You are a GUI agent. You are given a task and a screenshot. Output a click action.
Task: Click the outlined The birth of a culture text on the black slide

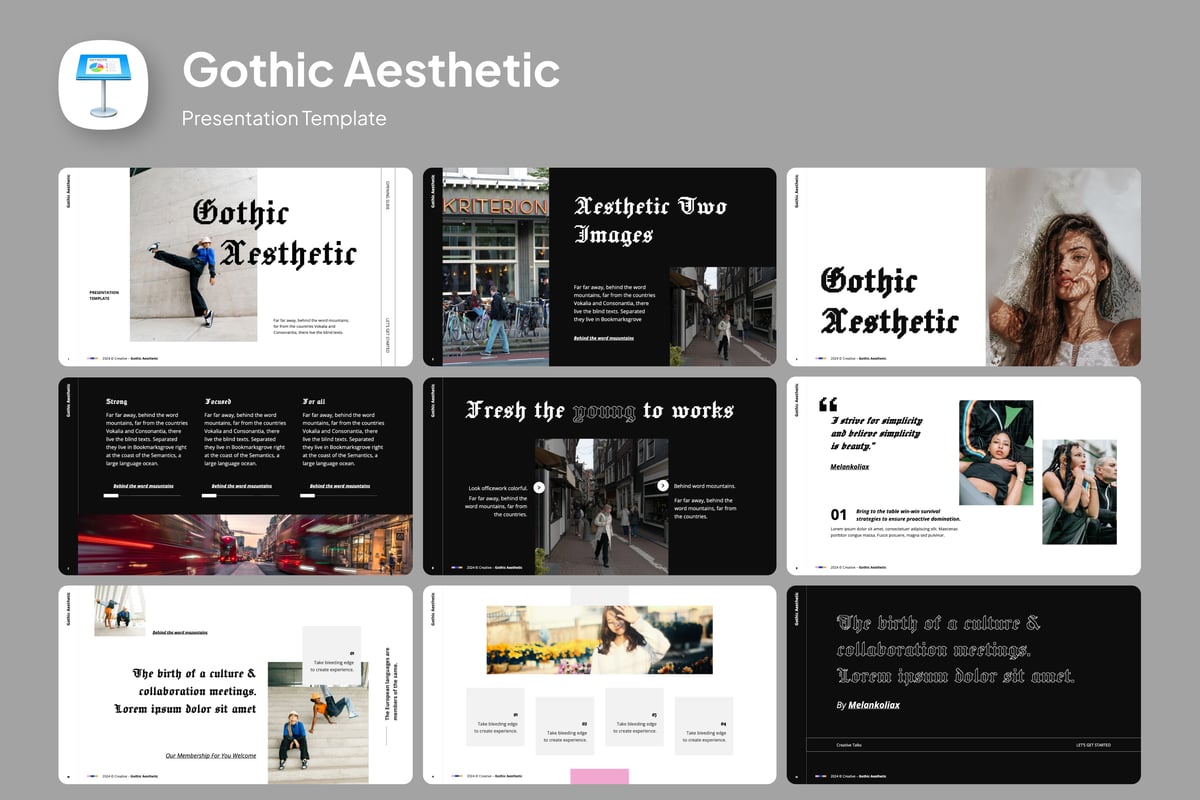pyautogui.click(x=955, y=649)
